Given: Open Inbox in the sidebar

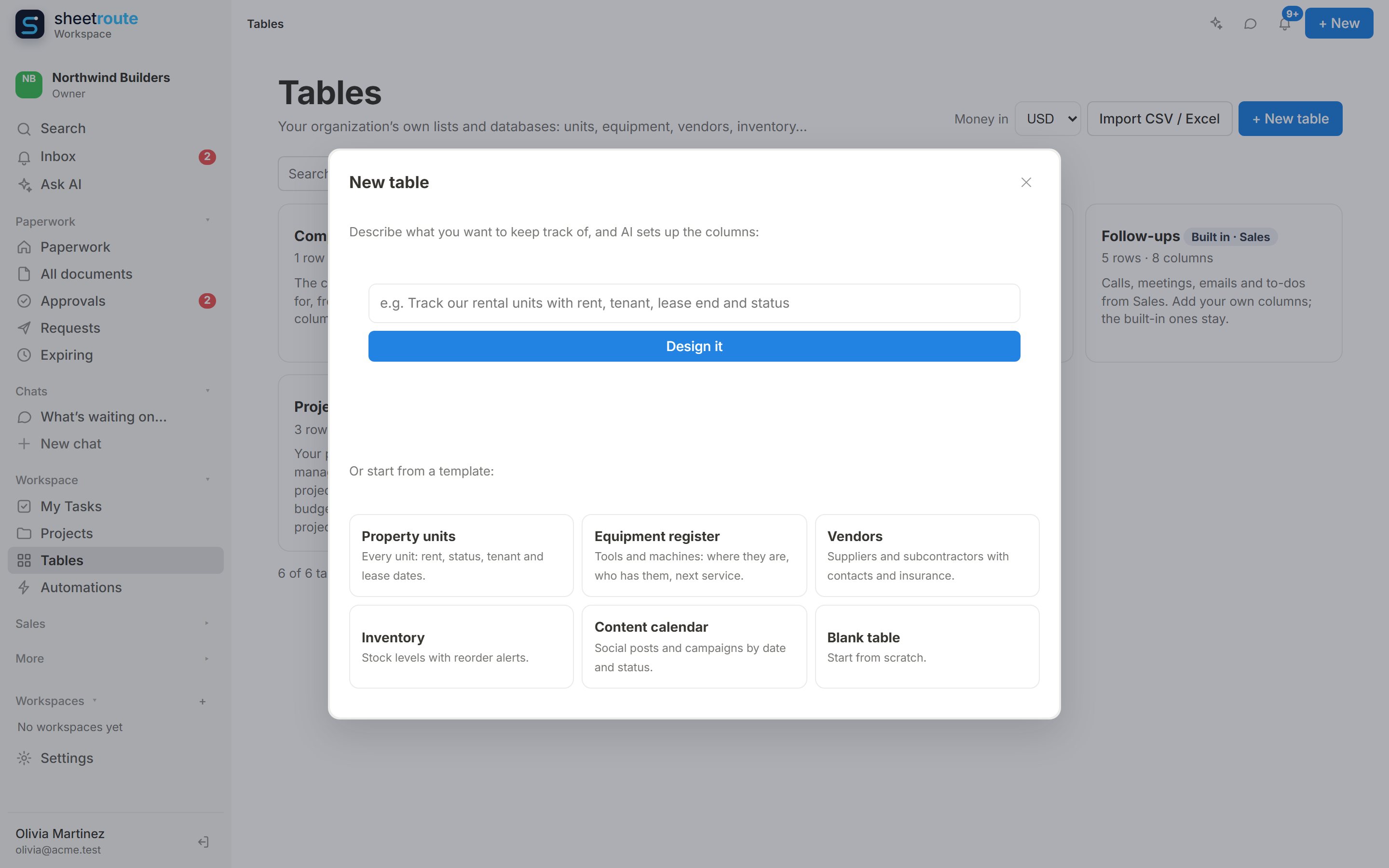Looking at the screenshot, I should 115,157.
